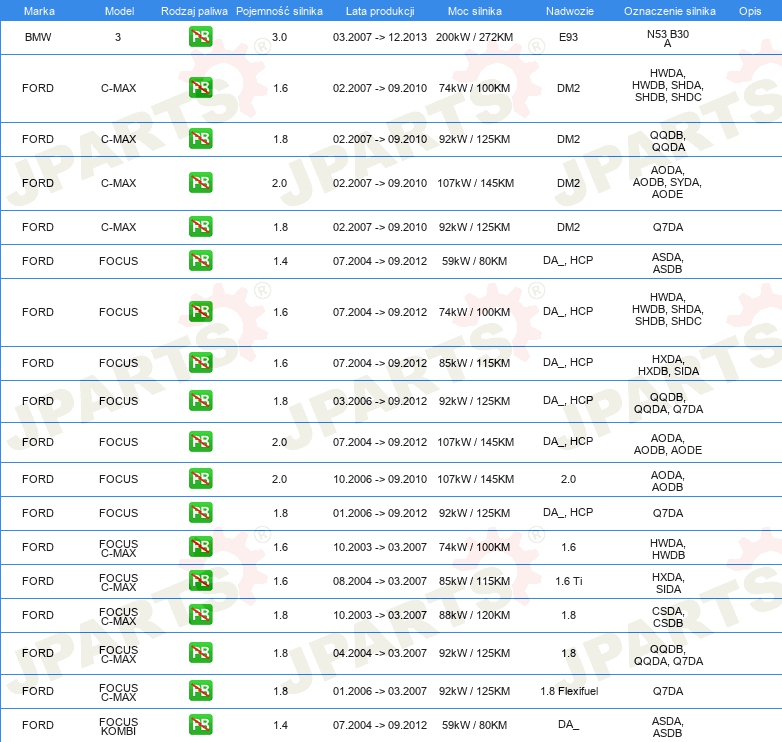Click the Lata produkcji column header
Screen dimensions: 782x742
point(380,11)
